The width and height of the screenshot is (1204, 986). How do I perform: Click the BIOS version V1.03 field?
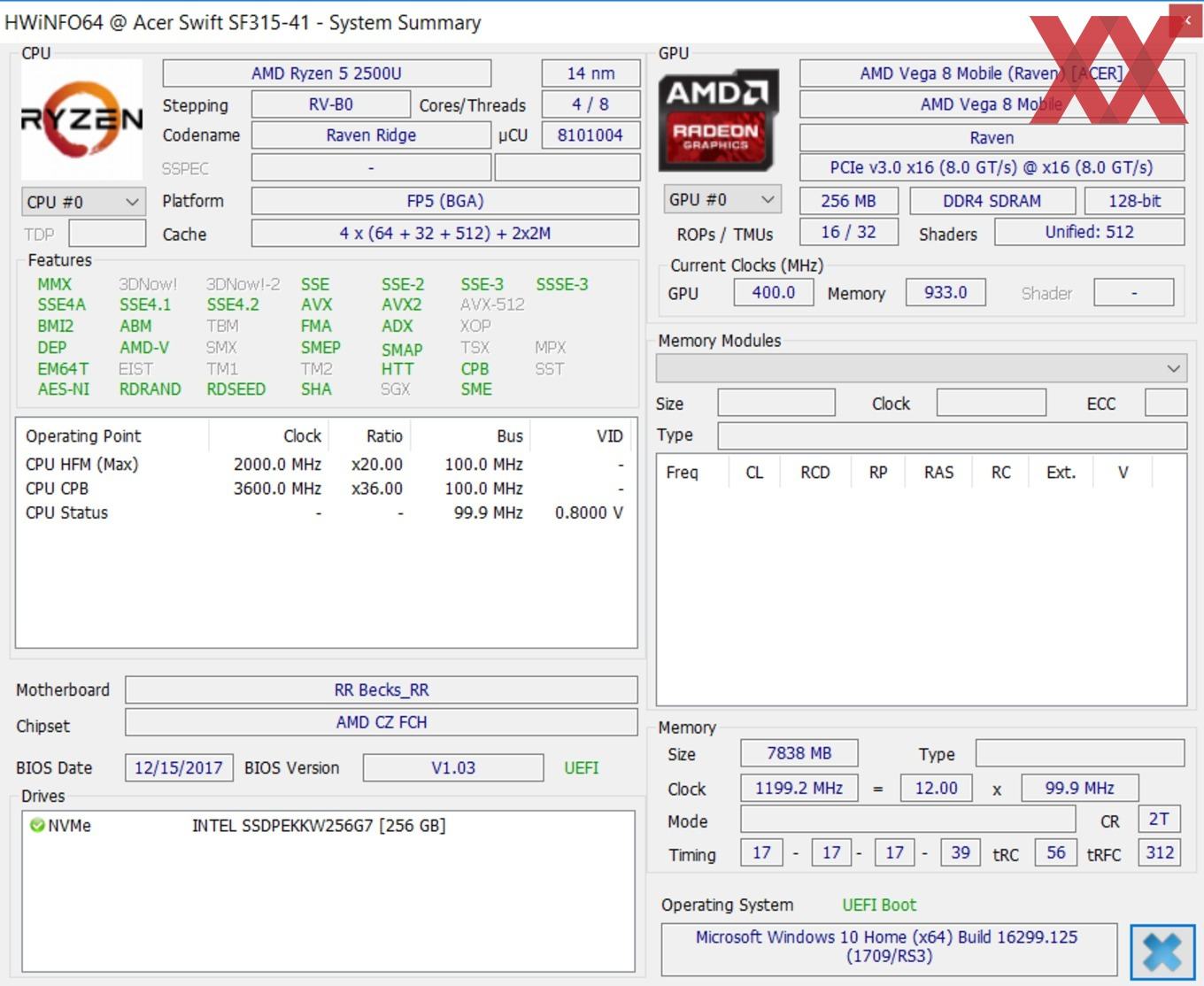coord(453,767)
